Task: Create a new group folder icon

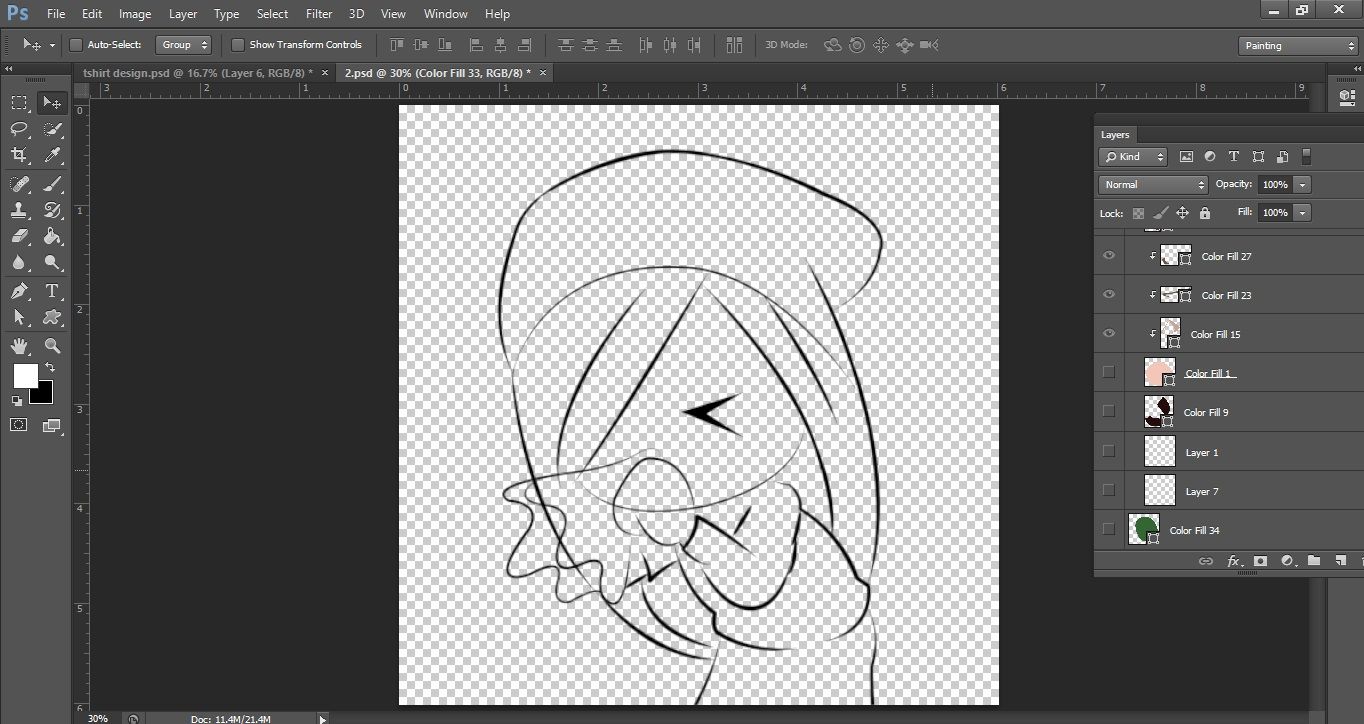Action: coord(1314,561)
